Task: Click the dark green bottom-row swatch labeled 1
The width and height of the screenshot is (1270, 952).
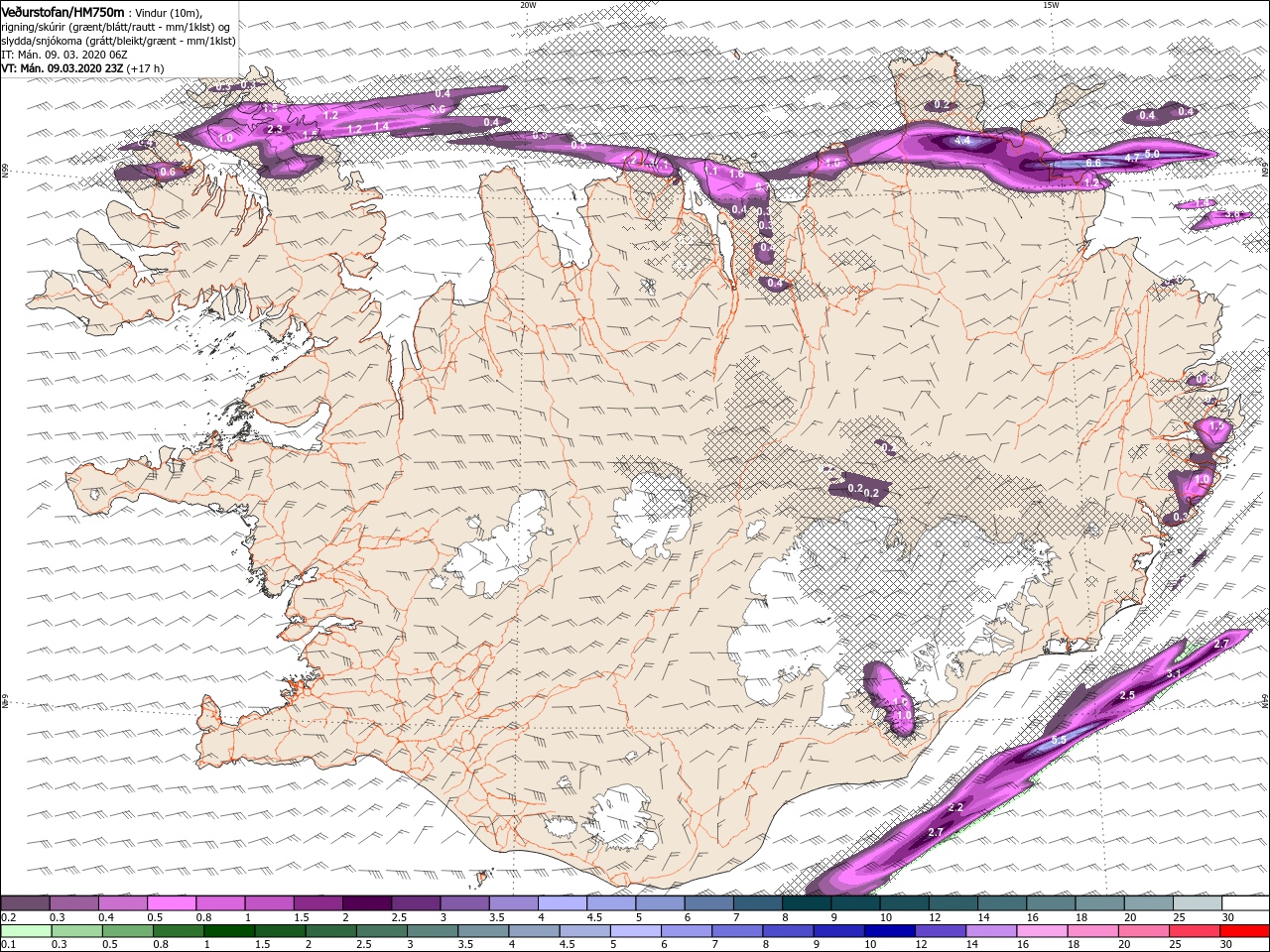Action: click(x=228, y=932)
